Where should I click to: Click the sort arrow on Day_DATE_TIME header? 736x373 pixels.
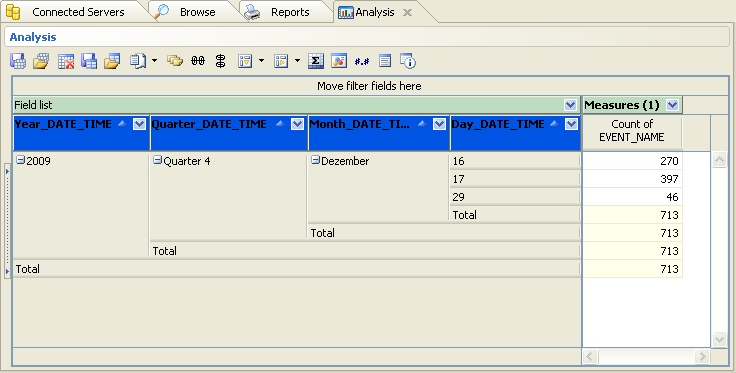tap(554, 124)
